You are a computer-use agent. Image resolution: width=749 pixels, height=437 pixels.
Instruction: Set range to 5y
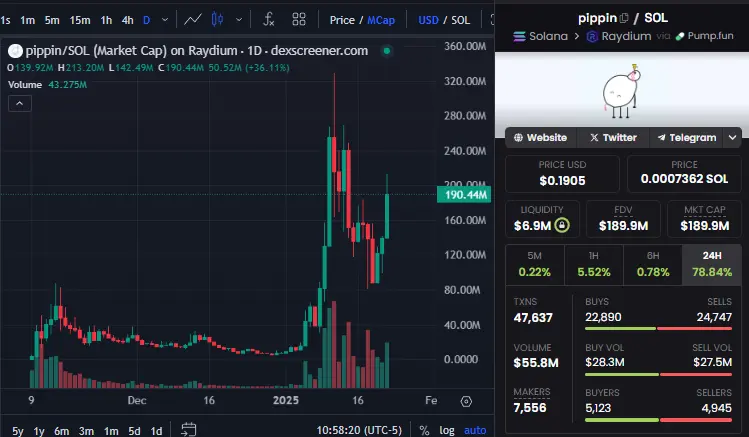click(x=17, y=431)
